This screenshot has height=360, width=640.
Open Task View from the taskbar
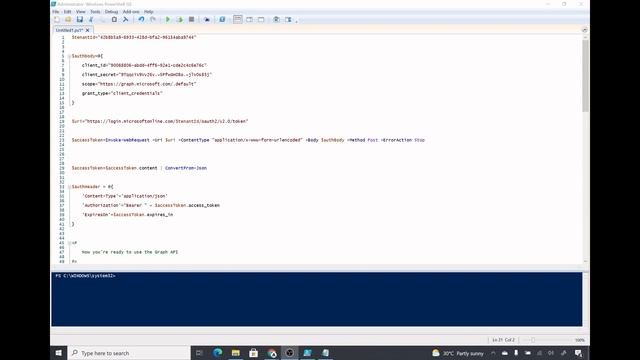(x=199, y=353)
